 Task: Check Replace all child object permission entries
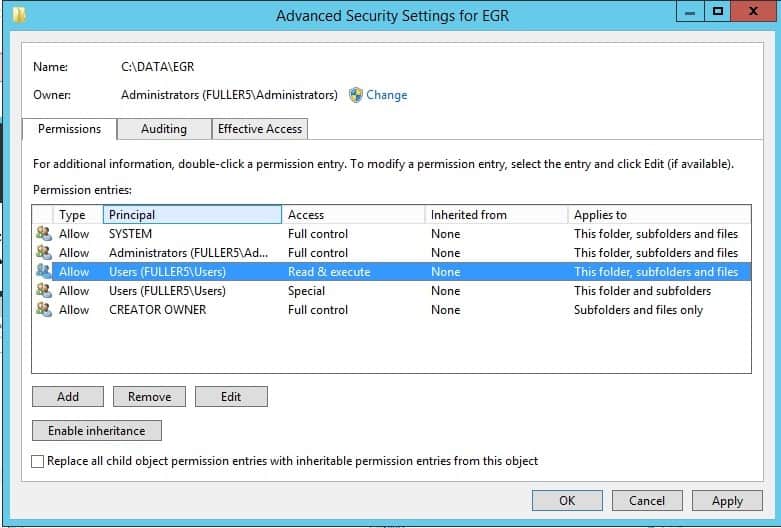point(37,461)
